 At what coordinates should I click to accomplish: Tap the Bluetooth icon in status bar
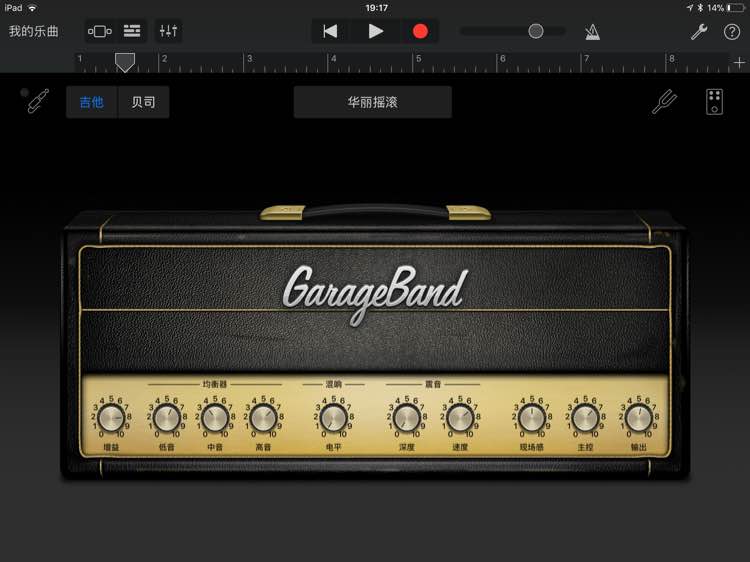point(700,8)
